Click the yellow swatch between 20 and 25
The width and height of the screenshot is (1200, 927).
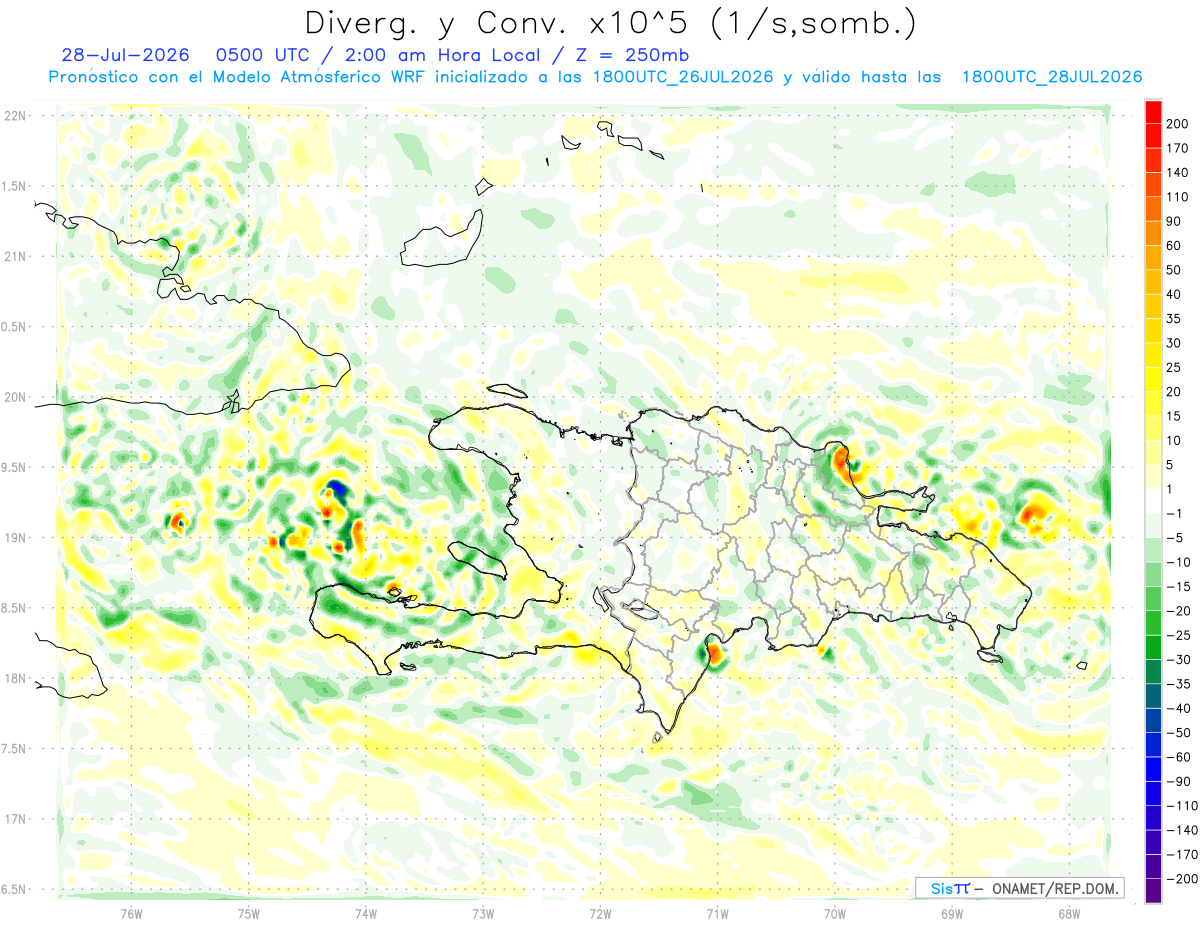point(1153,380)
